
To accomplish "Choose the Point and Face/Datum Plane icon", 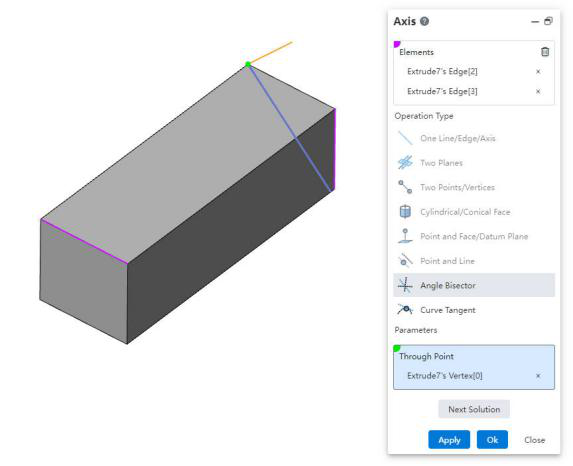I will click(405, 236).
